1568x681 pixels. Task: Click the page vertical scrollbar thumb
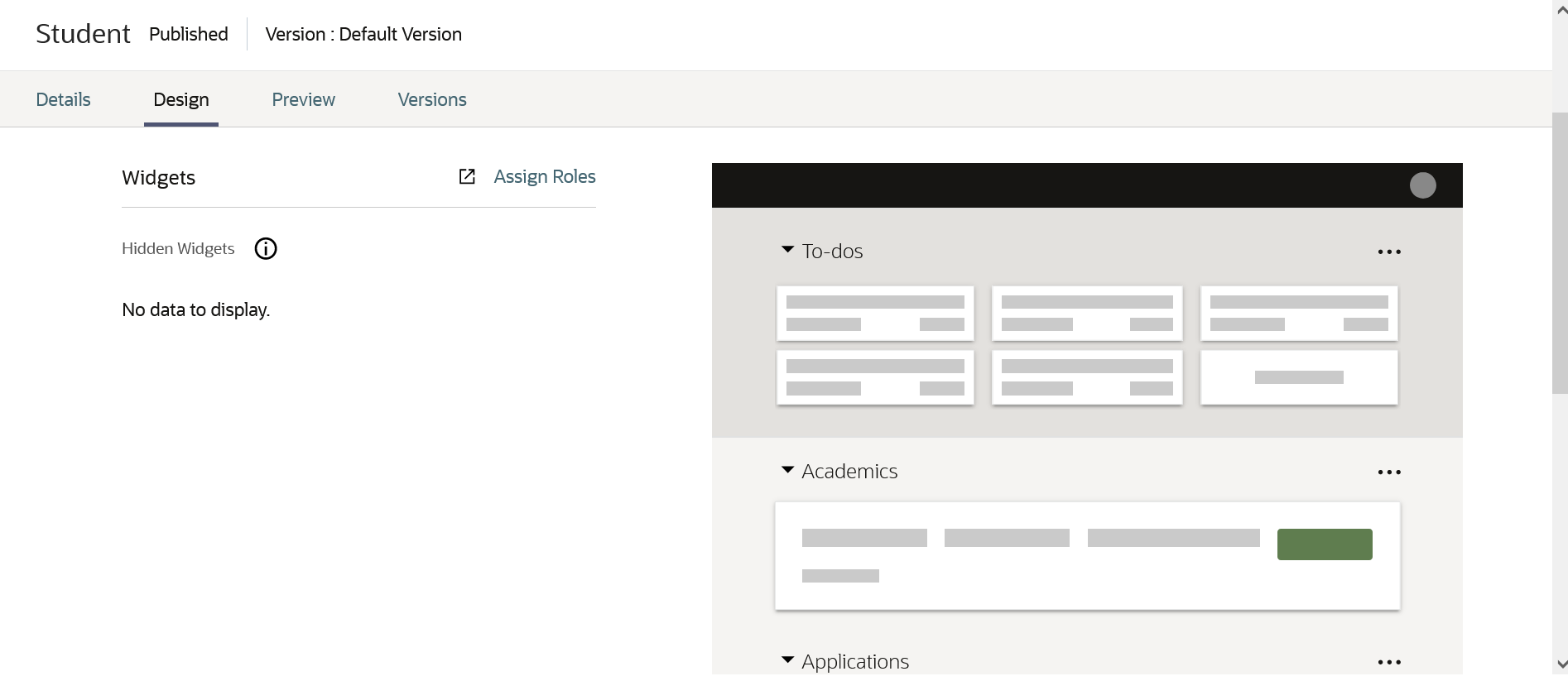[1560, 252]
